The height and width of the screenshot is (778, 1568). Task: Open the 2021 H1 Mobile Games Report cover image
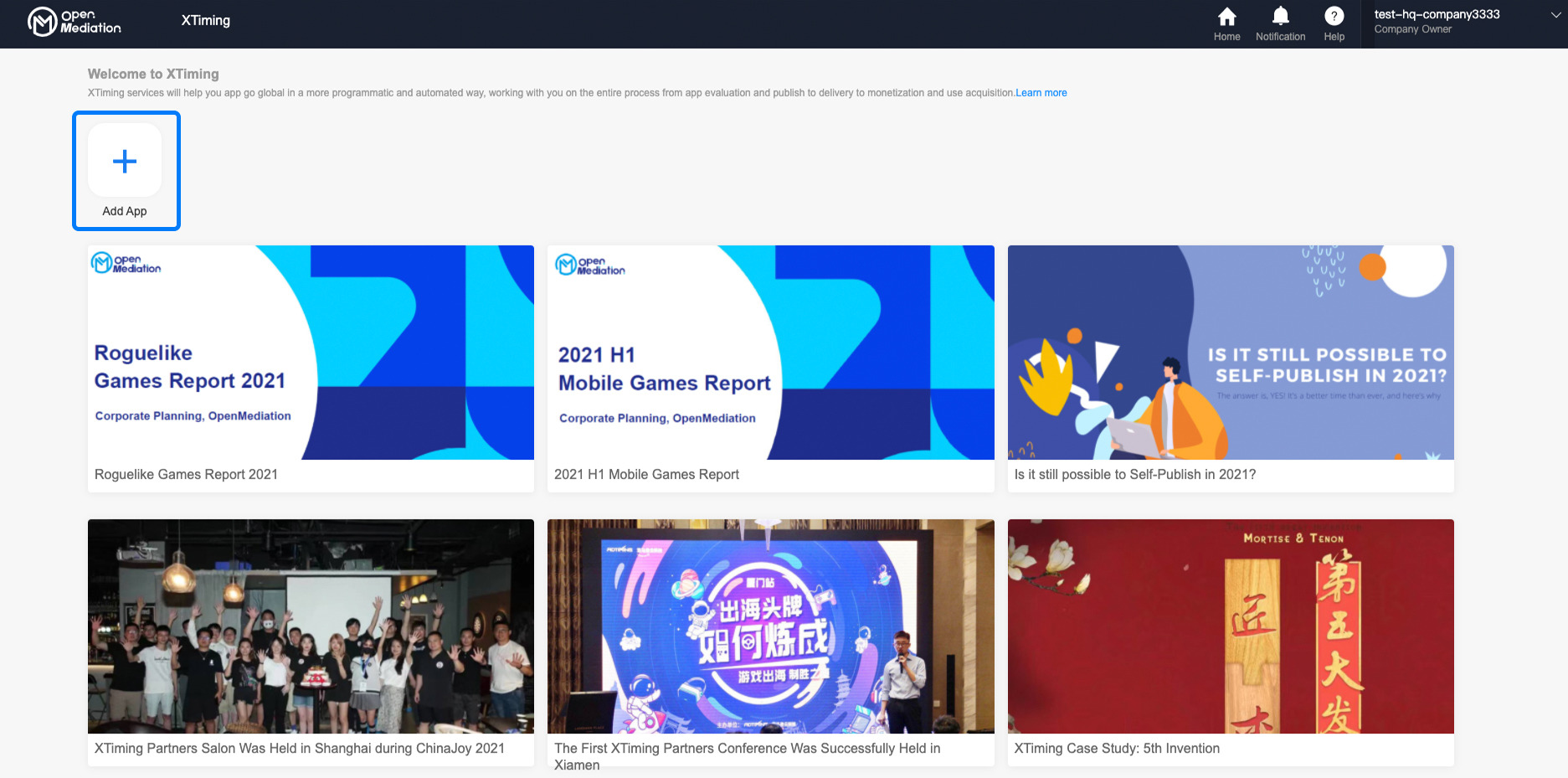(771, 353)
